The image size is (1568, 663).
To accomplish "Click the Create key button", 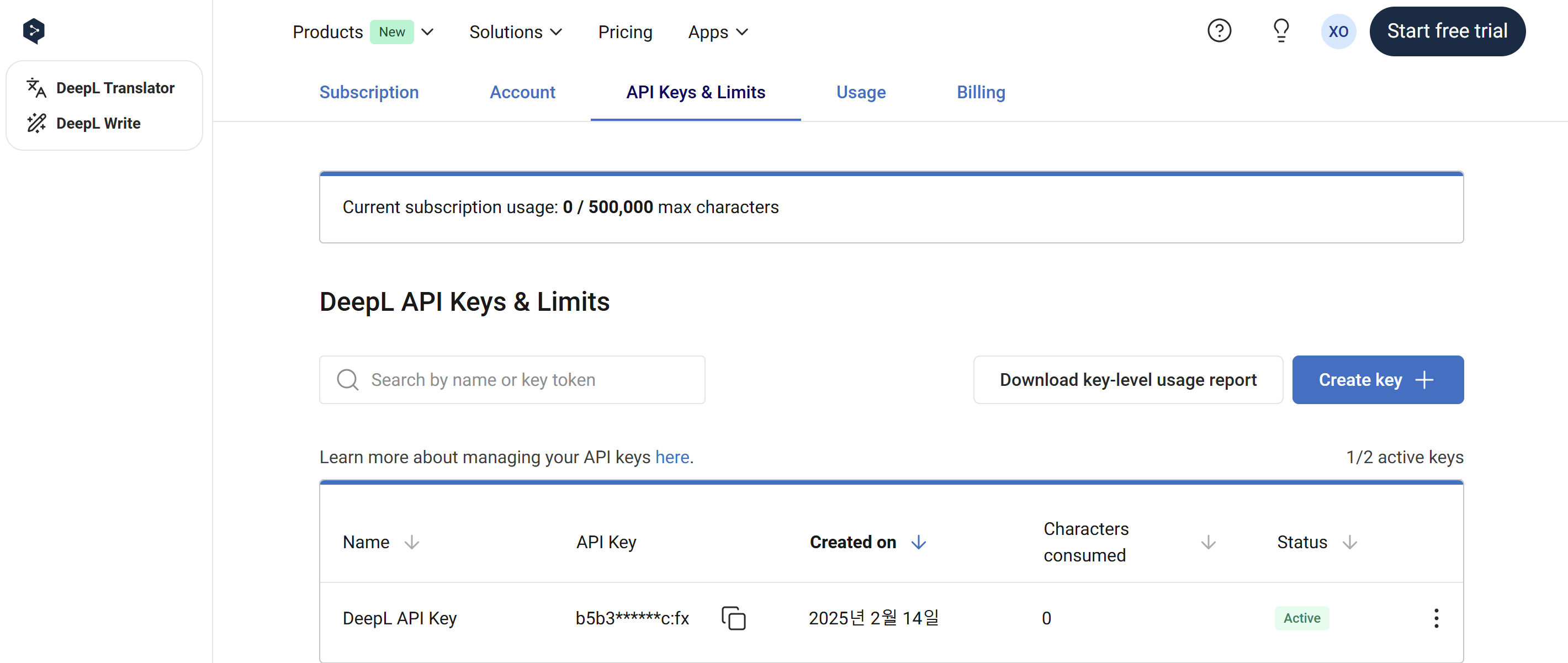I will click(1377, 380).
